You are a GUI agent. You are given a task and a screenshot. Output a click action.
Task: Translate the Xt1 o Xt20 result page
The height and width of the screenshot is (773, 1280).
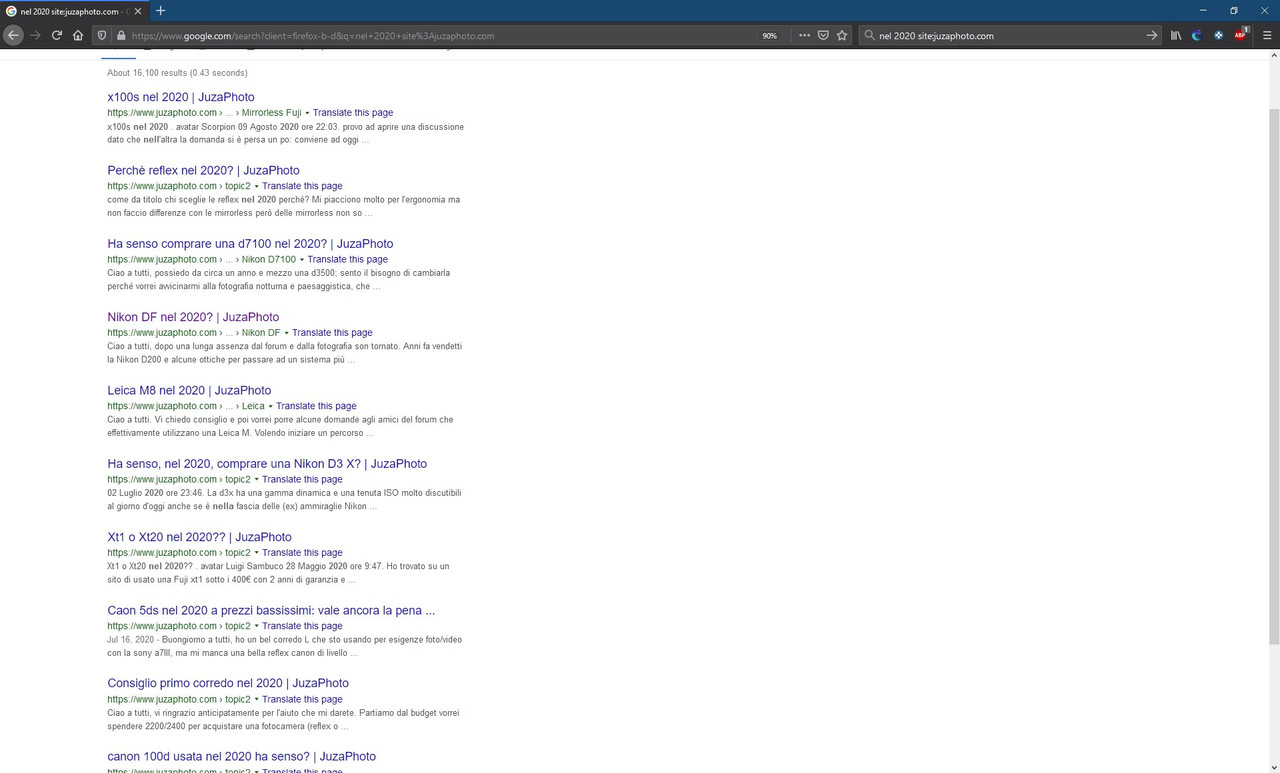click(x=302, y=553)
